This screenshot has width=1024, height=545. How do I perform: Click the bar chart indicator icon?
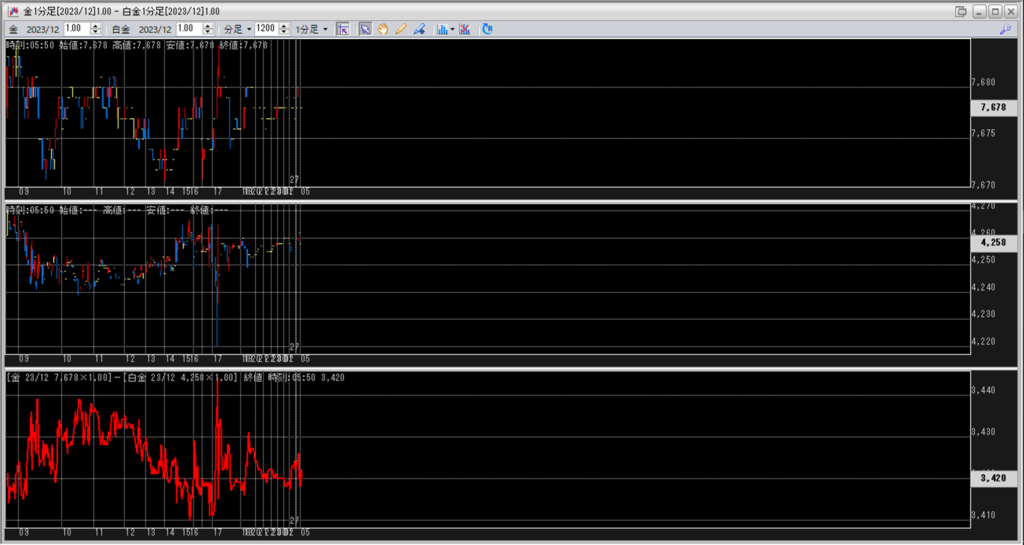coord(442,29)
